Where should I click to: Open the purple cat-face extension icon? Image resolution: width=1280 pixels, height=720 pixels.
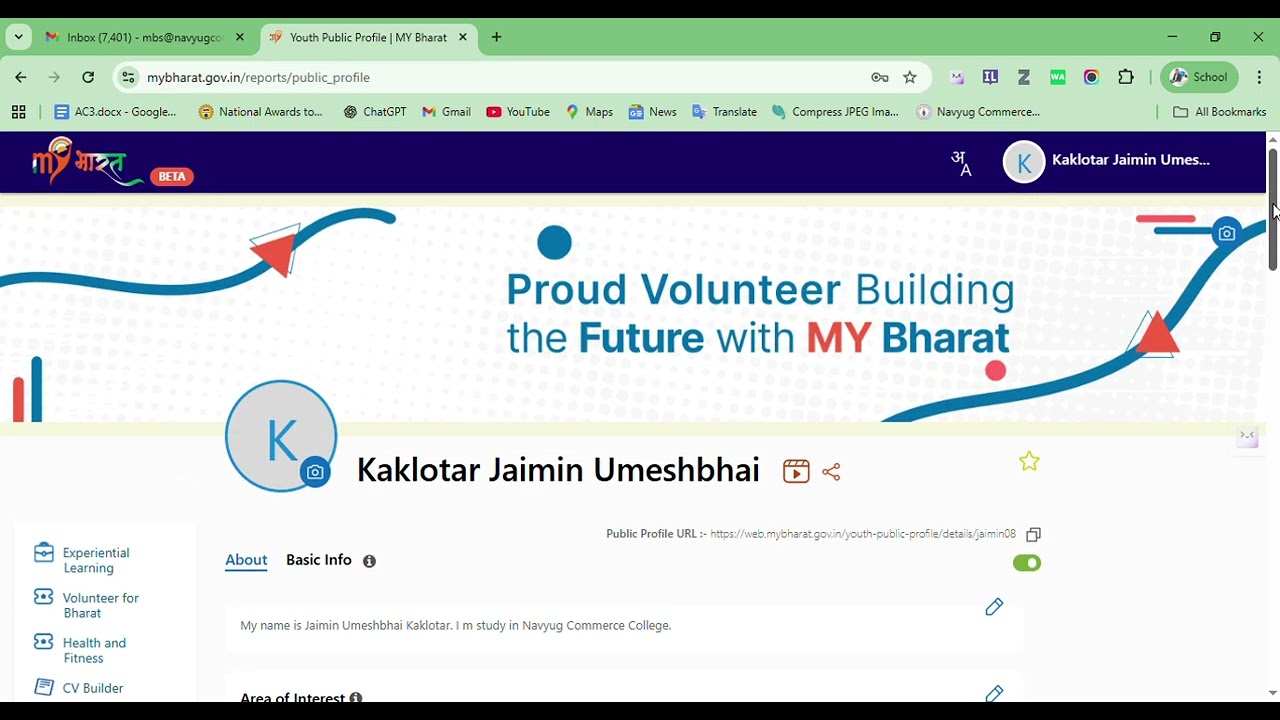[957, 77]
